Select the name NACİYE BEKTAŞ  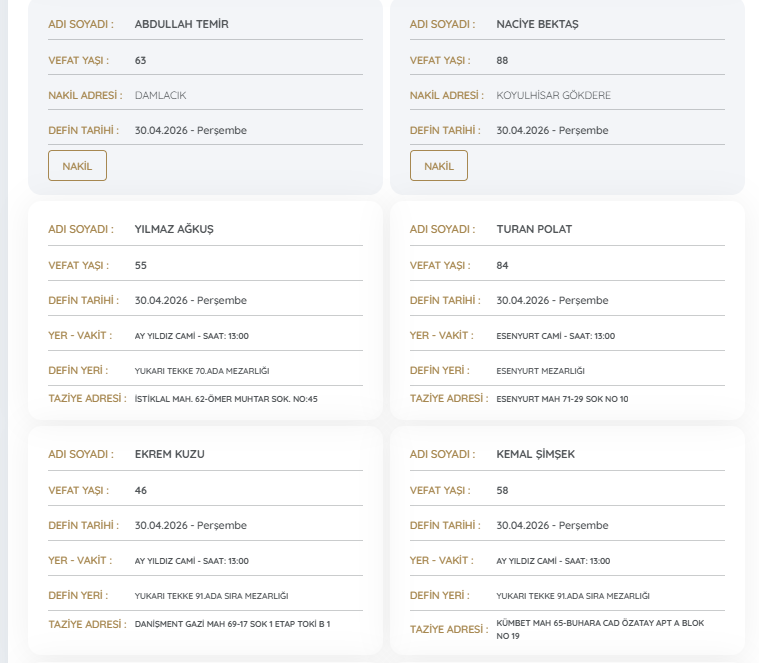[537, 23]
